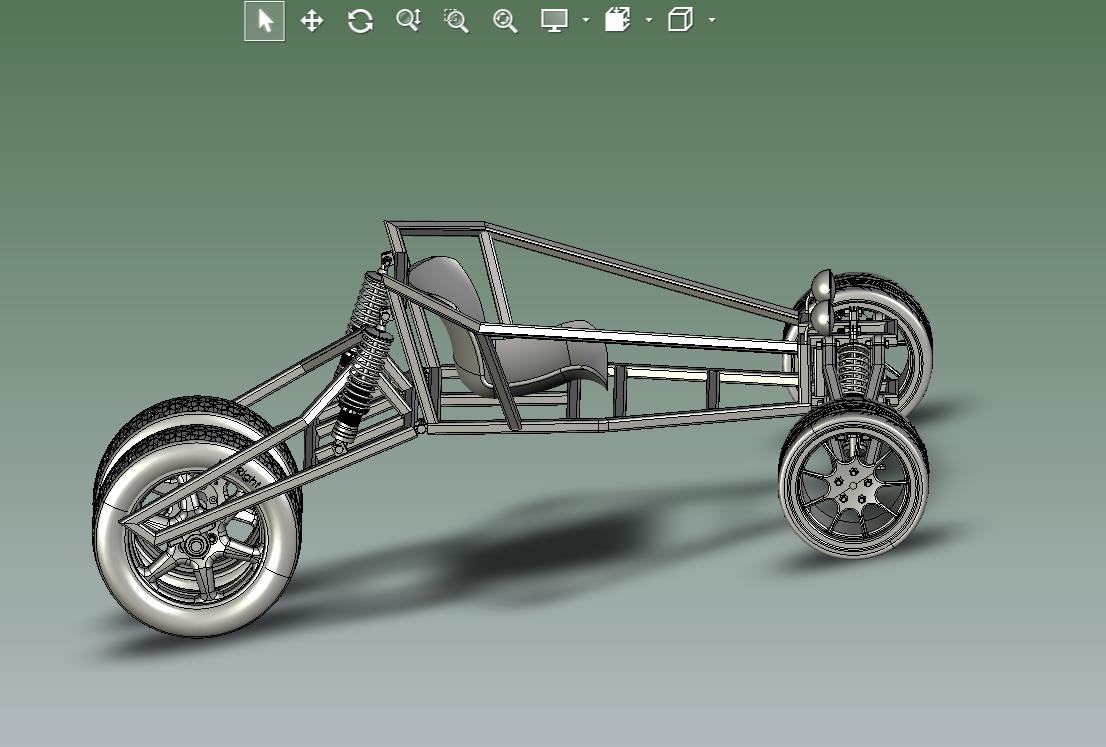The height and width of the screenshot is (747, 1106).
Task: Click the Rotate view tool
Action: click(360, 21)
